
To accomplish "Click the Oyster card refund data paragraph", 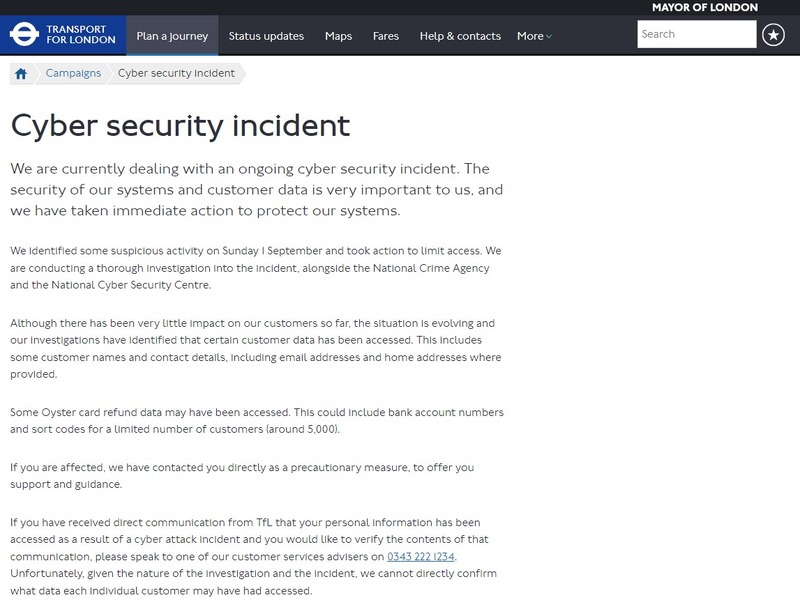I will [x=256, y=422].
